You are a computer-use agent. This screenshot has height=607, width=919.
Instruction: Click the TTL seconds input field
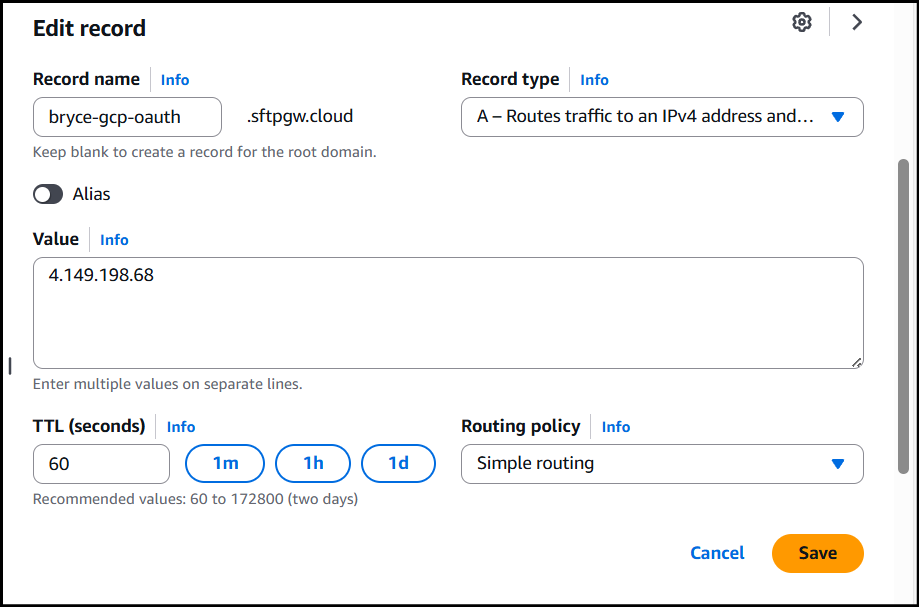[x=101, y=464]
